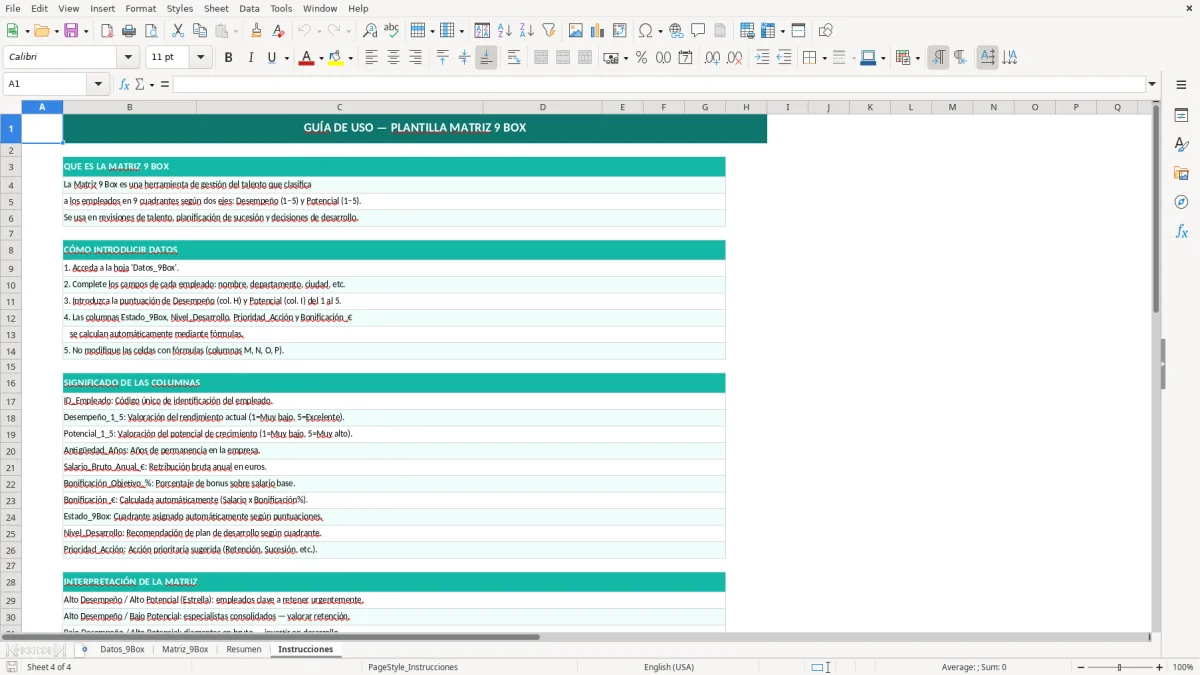Expand the Font Name dropdown
The height and width of the screenshot is (675, 1200).
128,58
